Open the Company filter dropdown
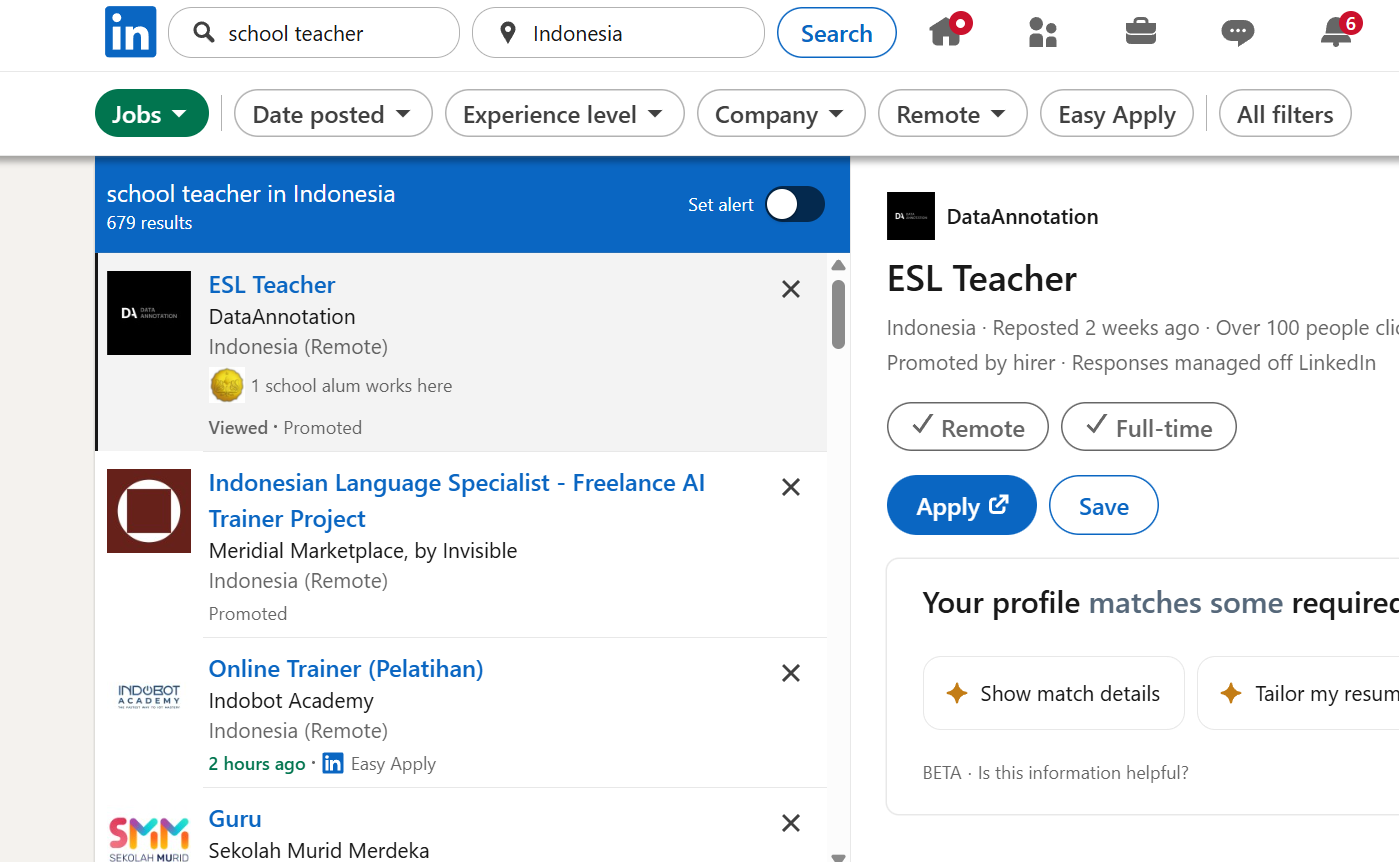 pyautogui.click(x=780, y=114)
